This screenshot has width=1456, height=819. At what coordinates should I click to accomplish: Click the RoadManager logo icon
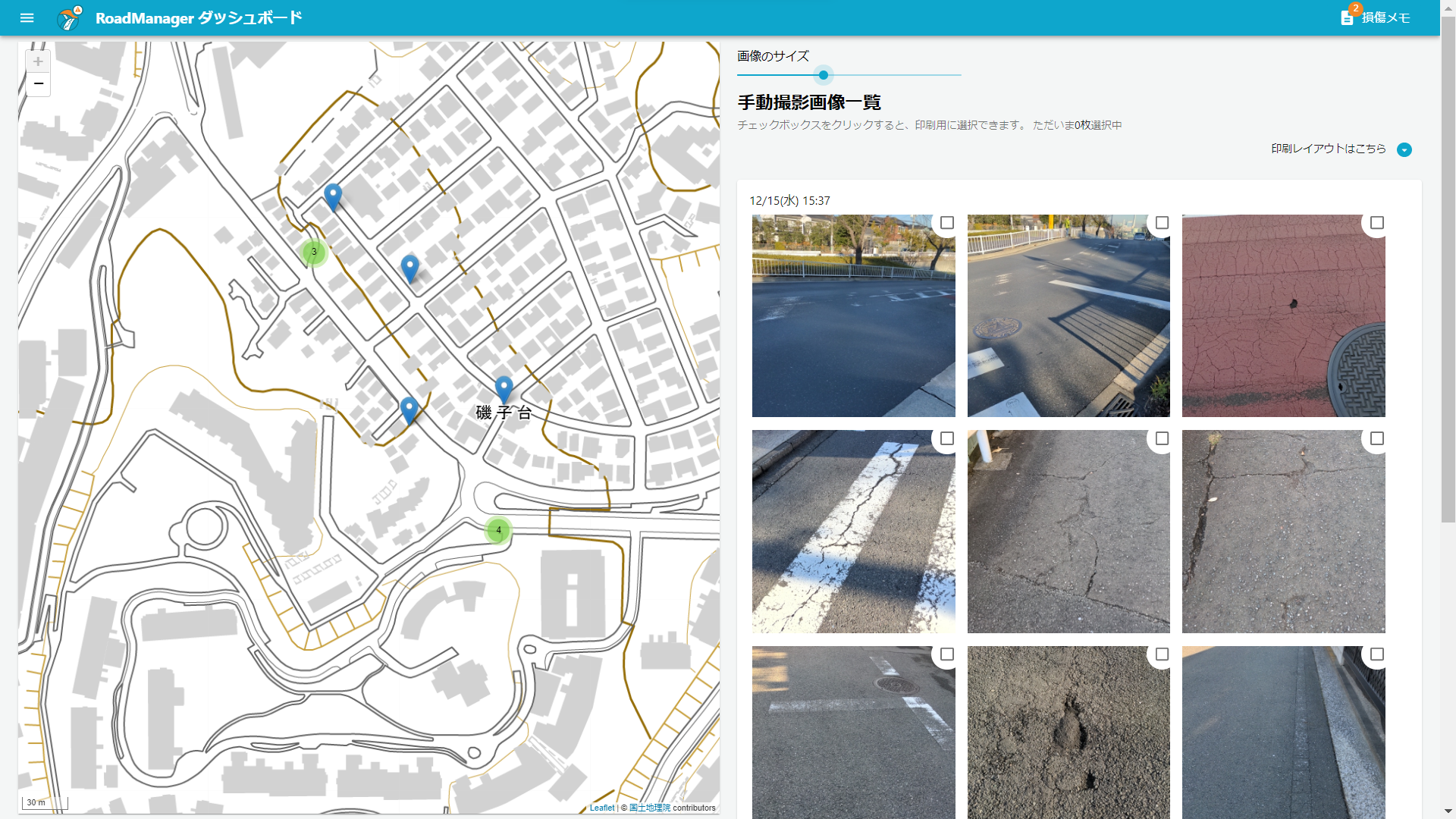69,17
